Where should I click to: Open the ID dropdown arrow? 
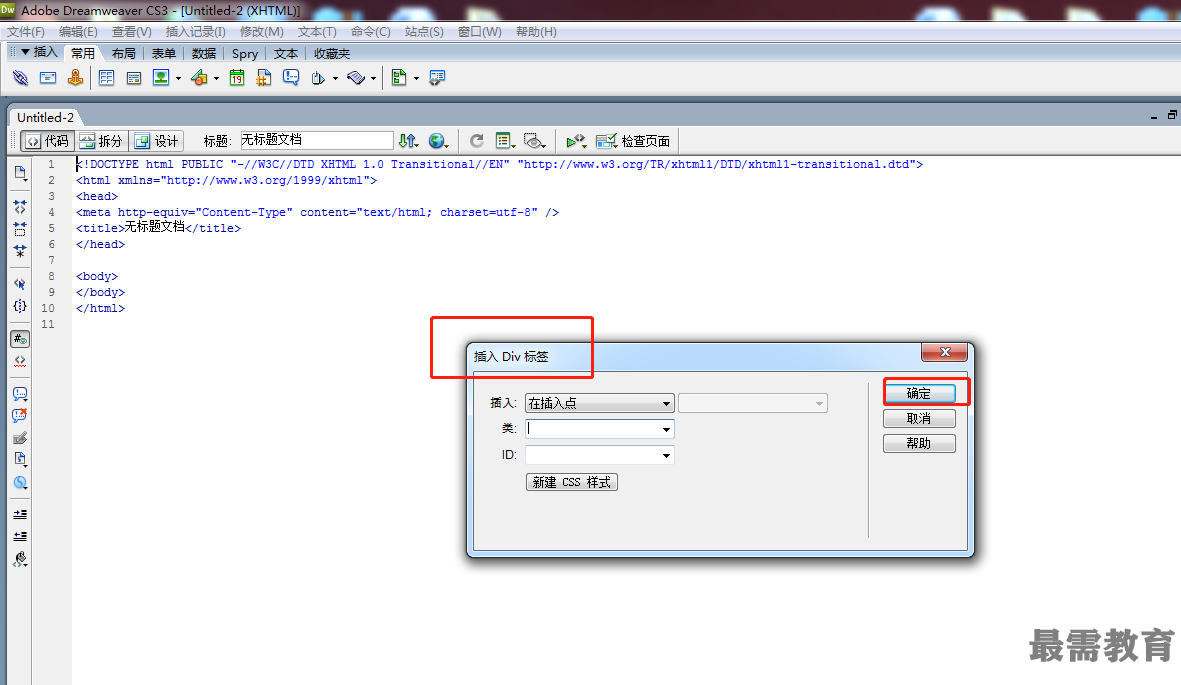666,455
